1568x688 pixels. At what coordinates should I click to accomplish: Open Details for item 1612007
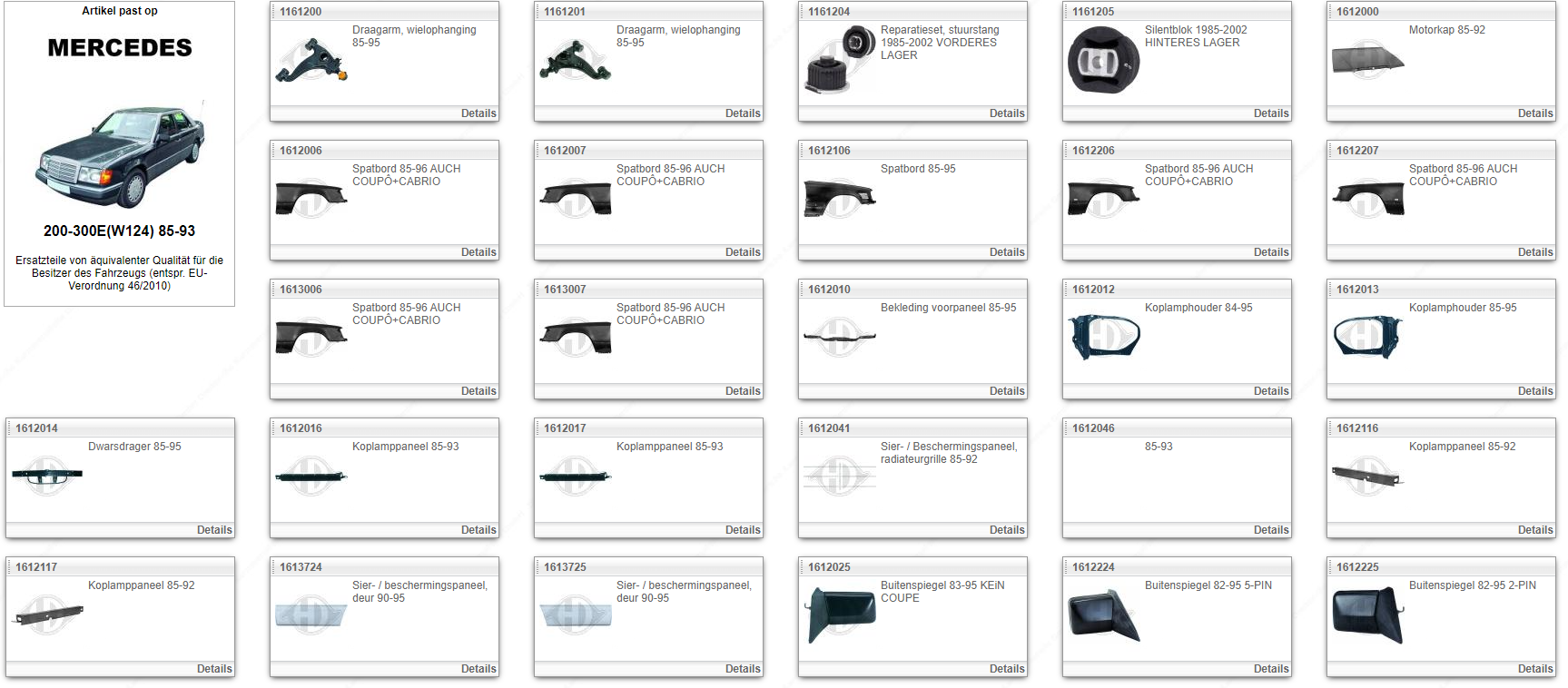coord(743,252)
